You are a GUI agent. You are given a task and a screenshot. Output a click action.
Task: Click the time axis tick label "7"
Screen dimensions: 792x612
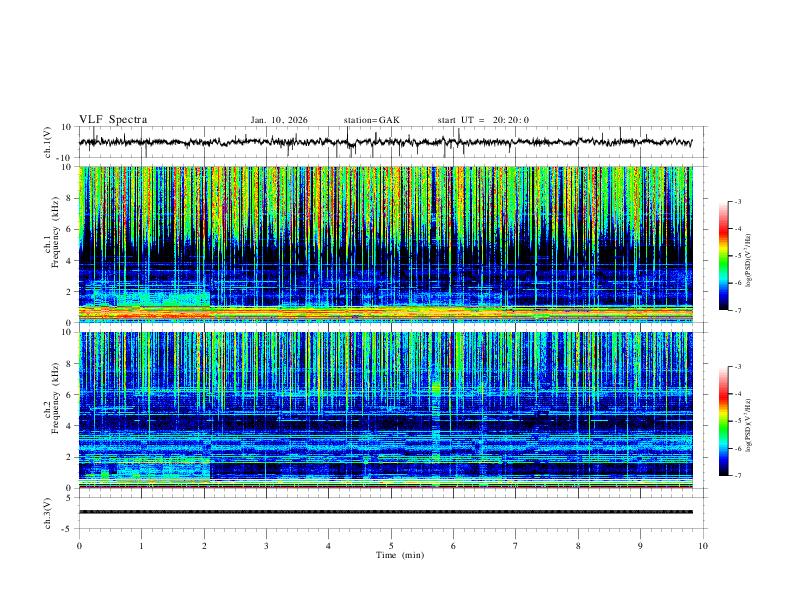tap(516, 546)
